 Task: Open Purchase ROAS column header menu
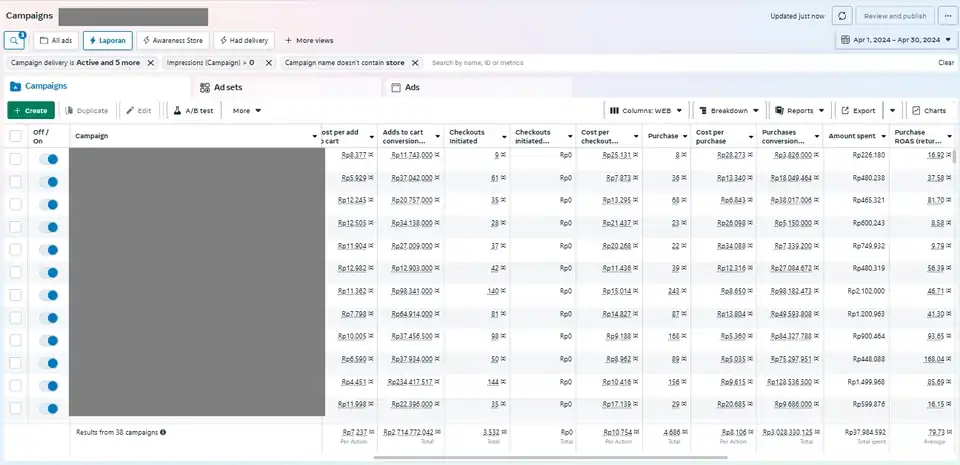[x=949, y=136]
